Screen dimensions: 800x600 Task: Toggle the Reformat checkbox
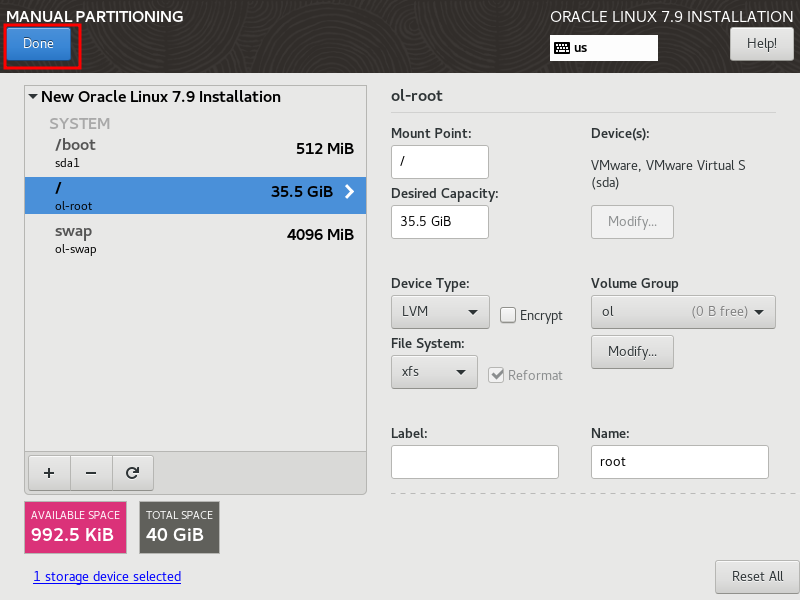pos(496,375)
